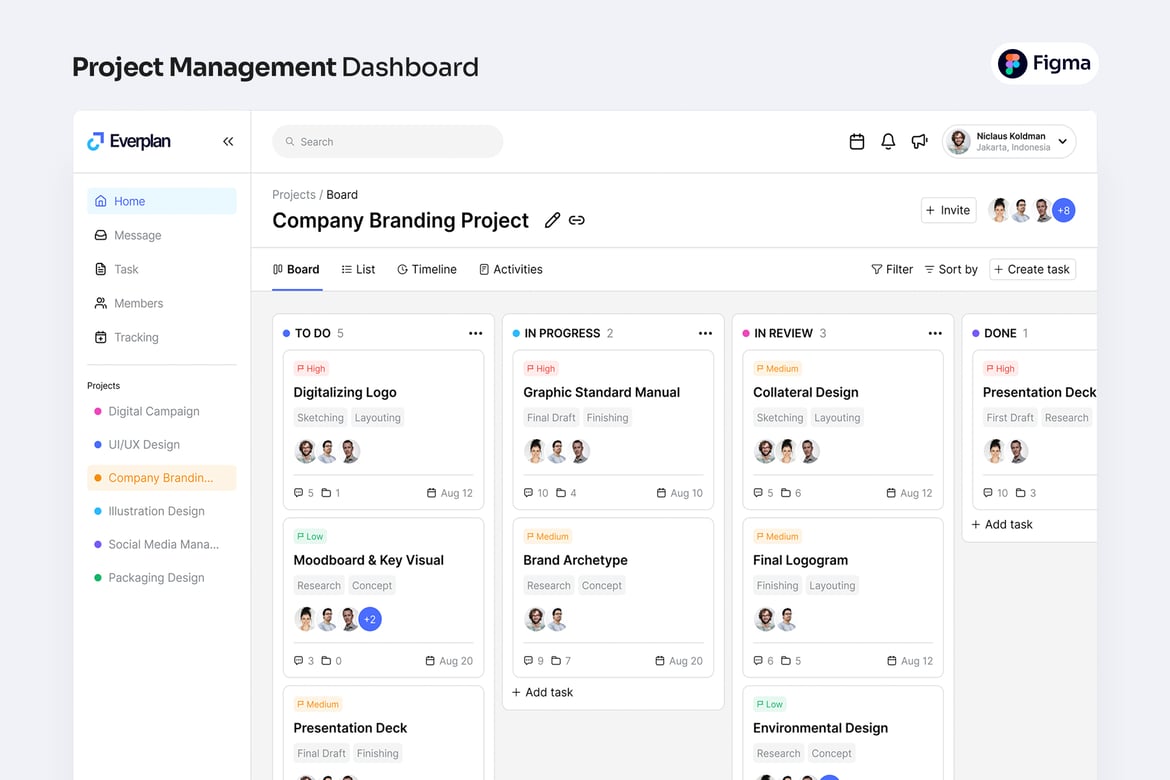Image resolution: width=1170 pixels, height=780 pixels.
Task: Open the Collateral Design card title
Action: (x=806, y=393)
